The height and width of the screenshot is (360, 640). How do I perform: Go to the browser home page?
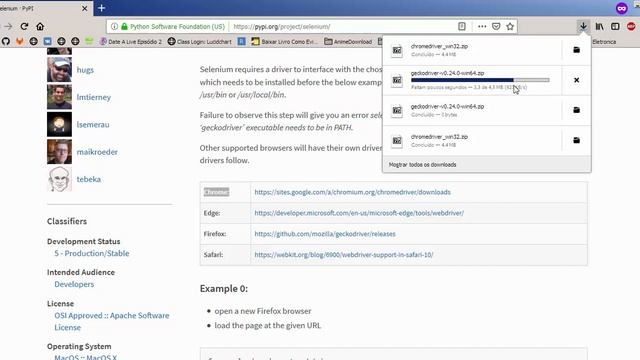point(40,27)
